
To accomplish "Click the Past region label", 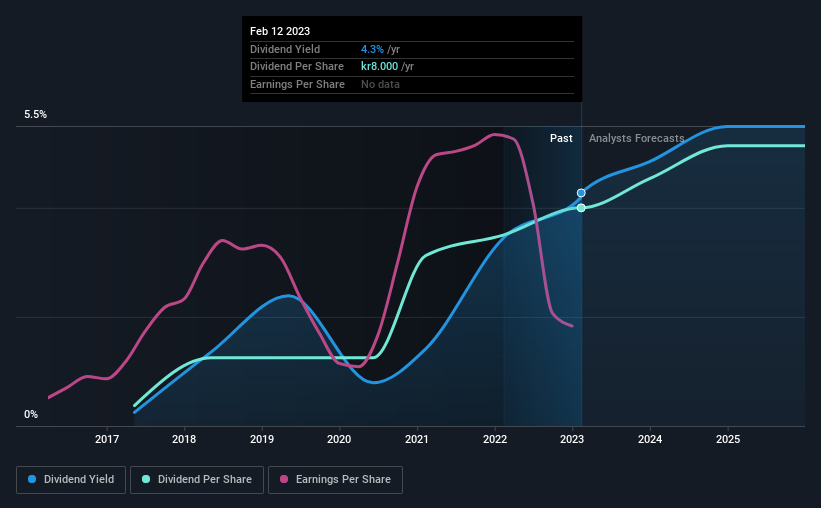I will (x=561, y=138).
